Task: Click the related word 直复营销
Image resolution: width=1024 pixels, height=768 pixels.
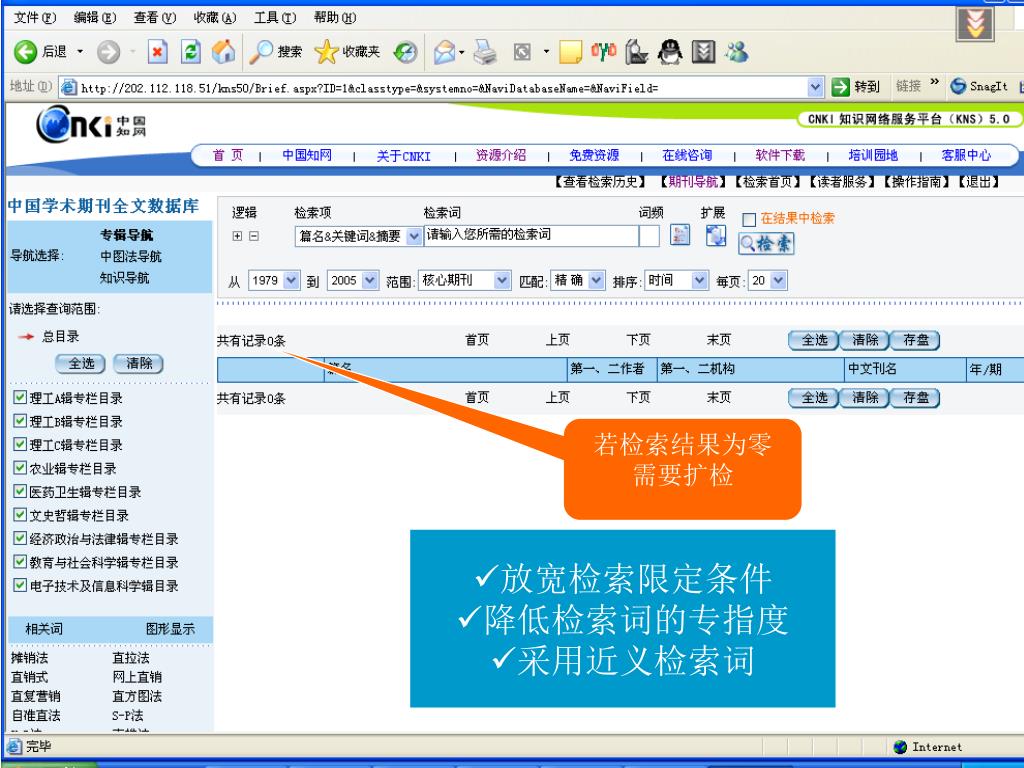Action: point(36,696)
